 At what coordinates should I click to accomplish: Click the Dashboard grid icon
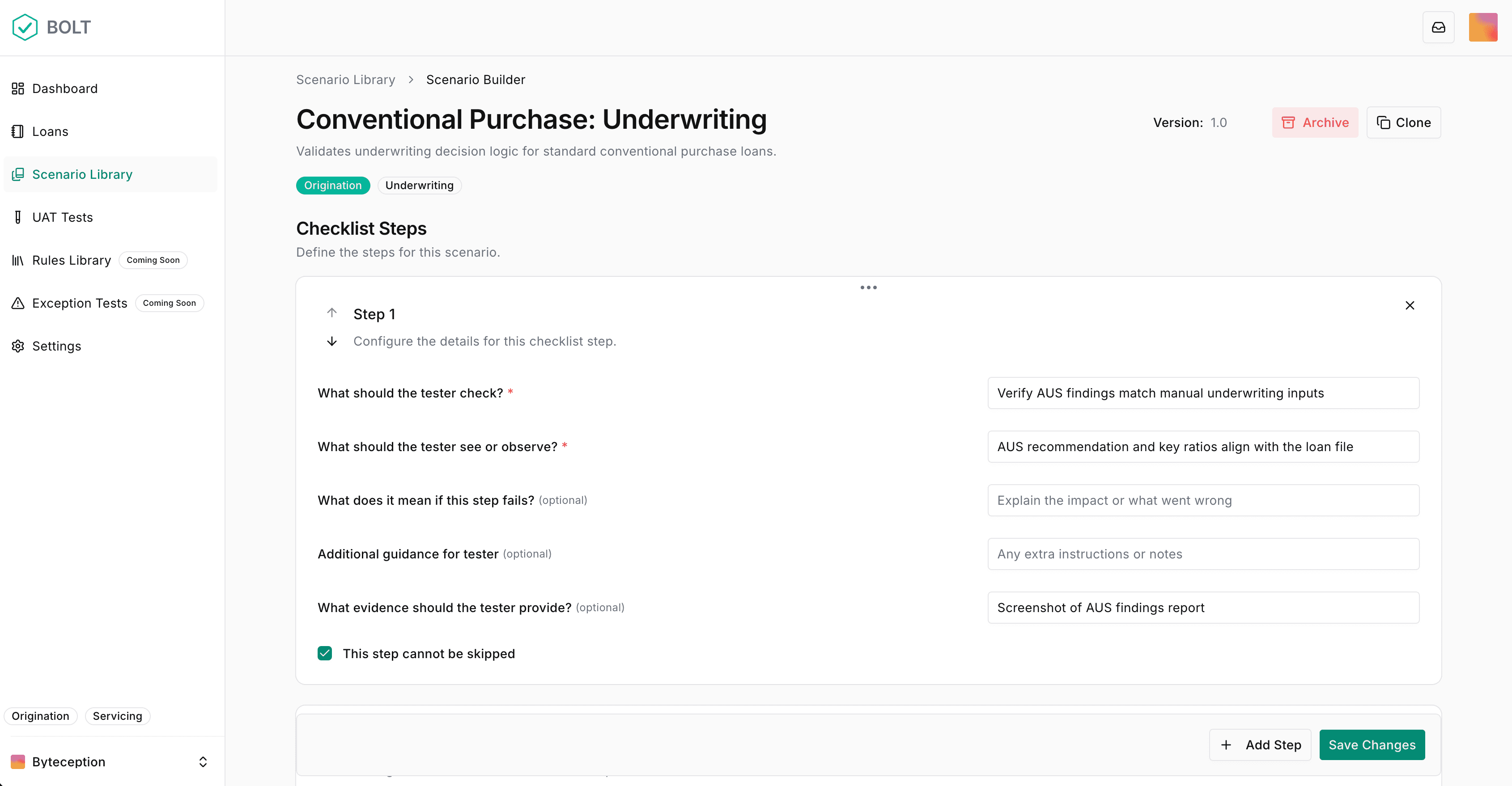coord(17,89)
